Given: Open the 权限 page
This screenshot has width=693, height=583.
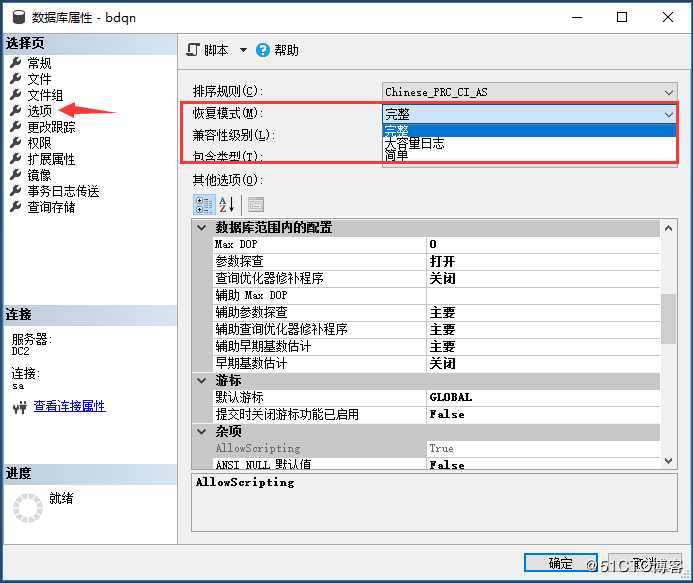Looking at the screenshot, I should pyautogui.click(x=39, y=143).
